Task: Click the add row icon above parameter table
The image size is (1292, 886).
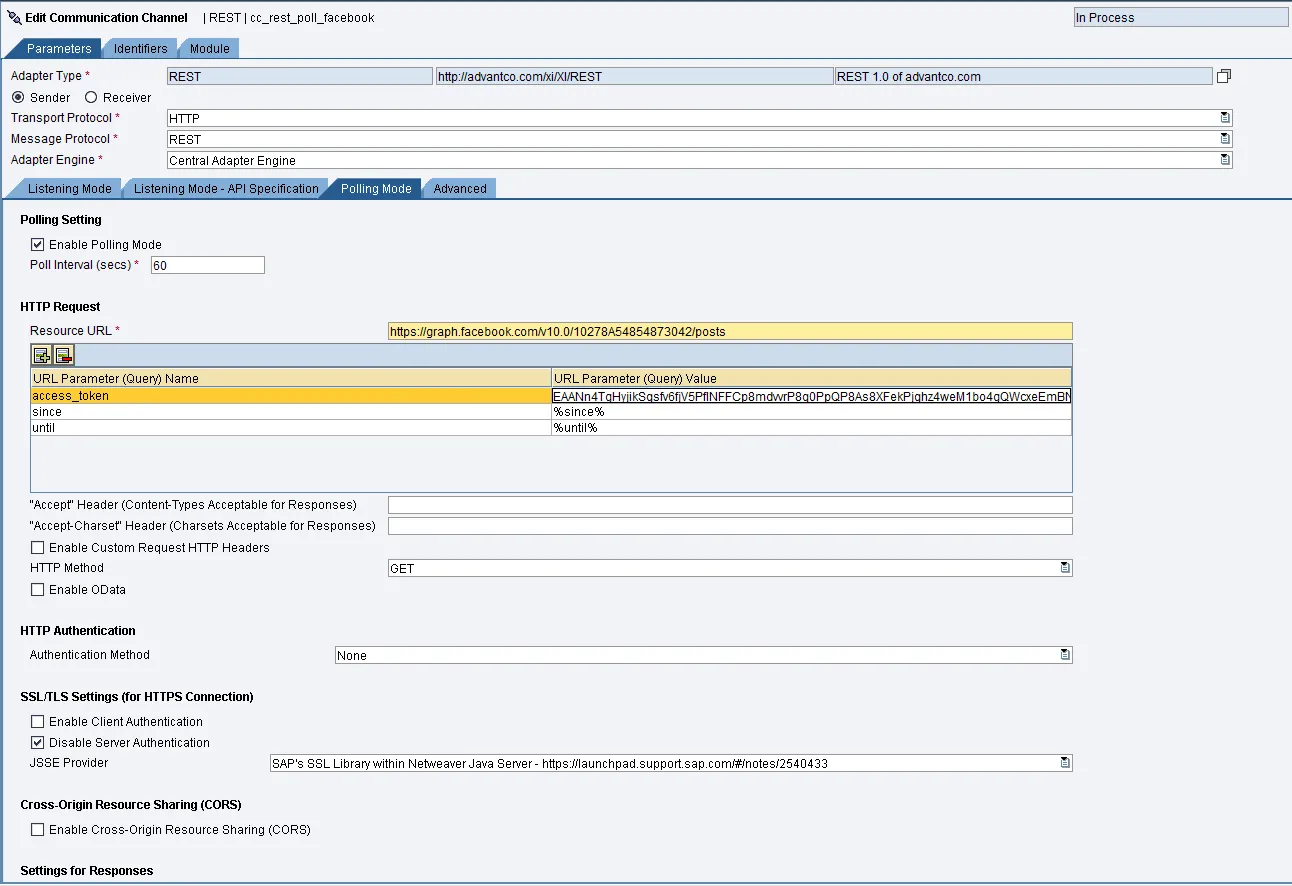Action: 42,355
